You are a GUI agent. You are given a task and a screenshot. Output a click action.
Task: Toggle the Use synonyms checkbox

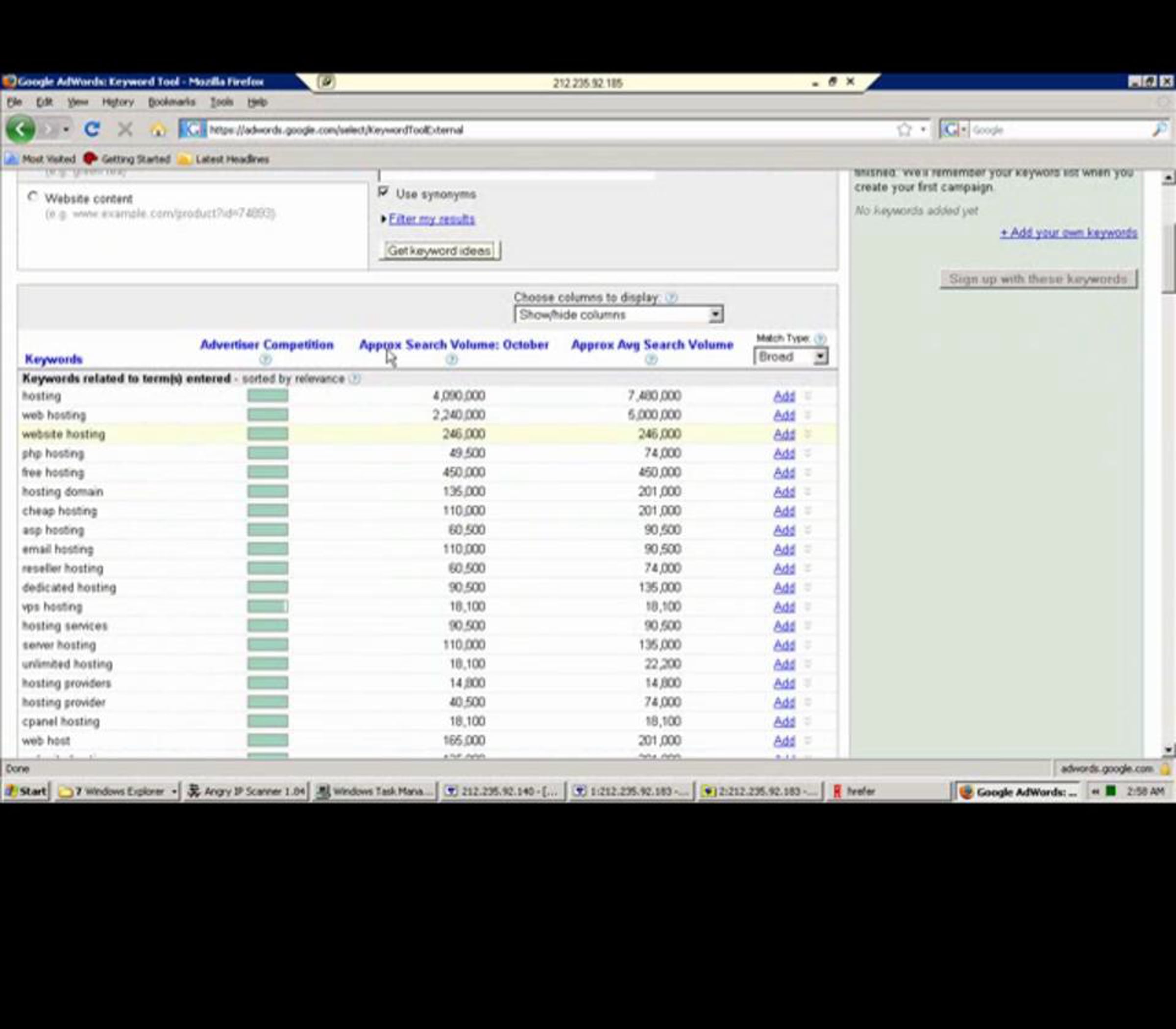pos(383,193)
